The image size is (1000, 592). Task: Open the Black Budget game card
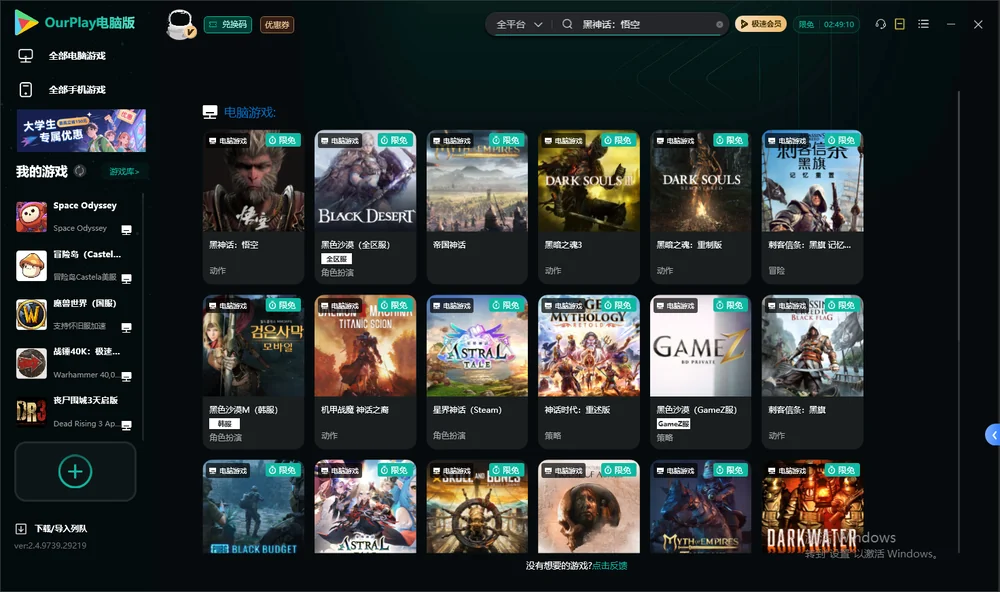[253, 507]
